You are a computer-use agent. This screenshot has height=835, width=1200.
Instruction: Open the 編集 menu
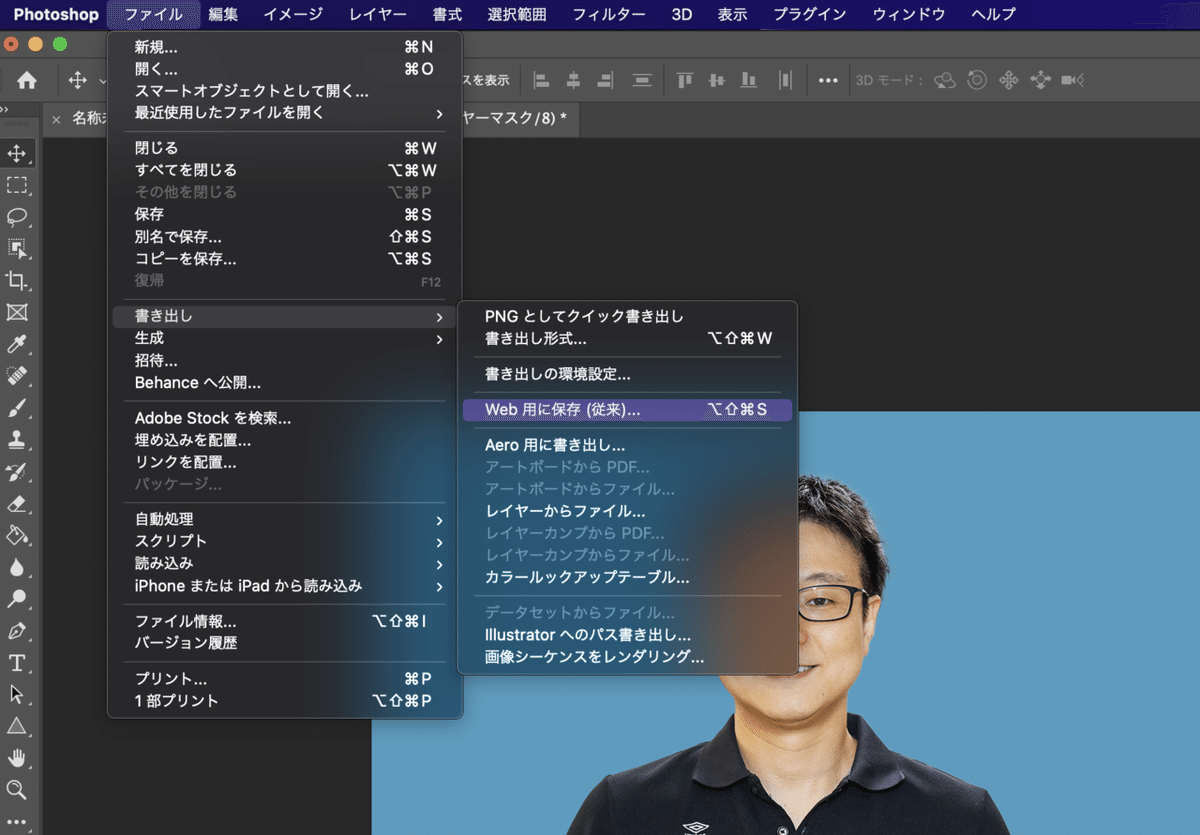[223, 14]
